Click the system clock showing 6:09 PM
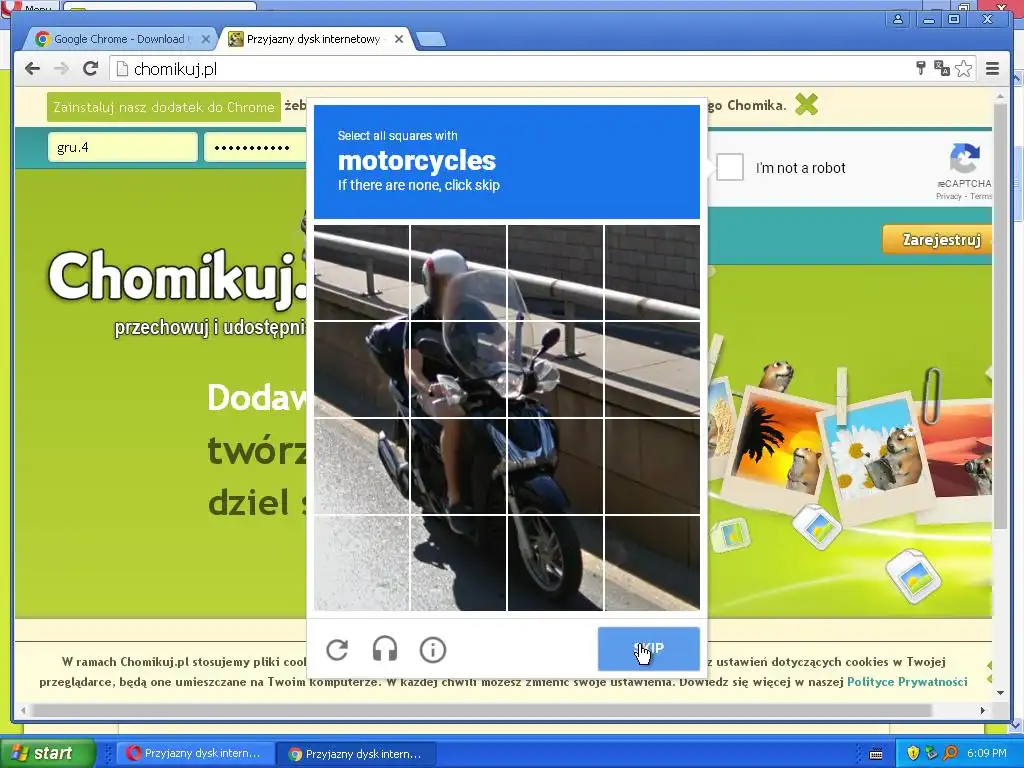This screenshot has height=768, width=1024. click(x=987, y=753)
